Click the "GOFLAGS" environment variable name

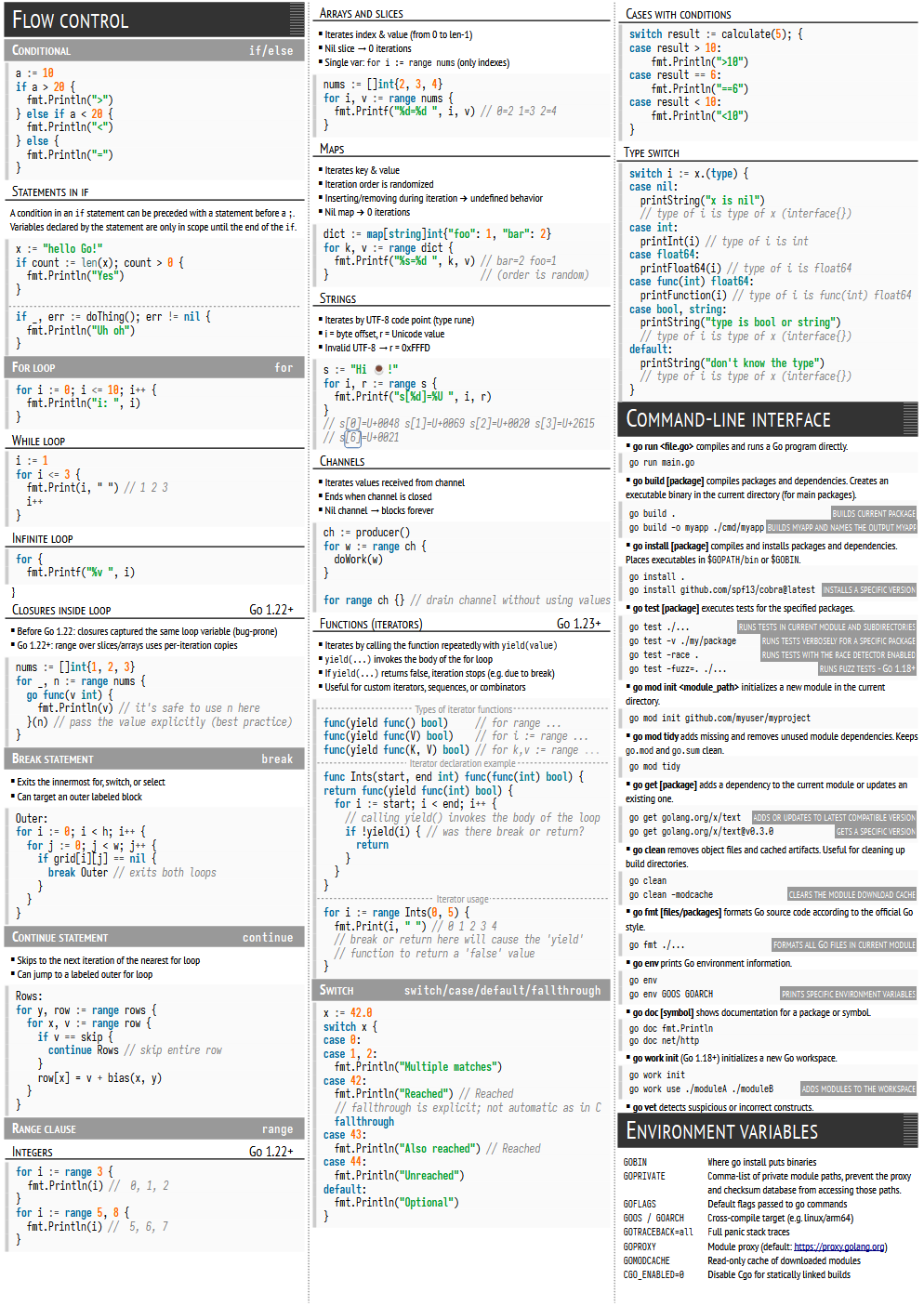click(640, 1204)
